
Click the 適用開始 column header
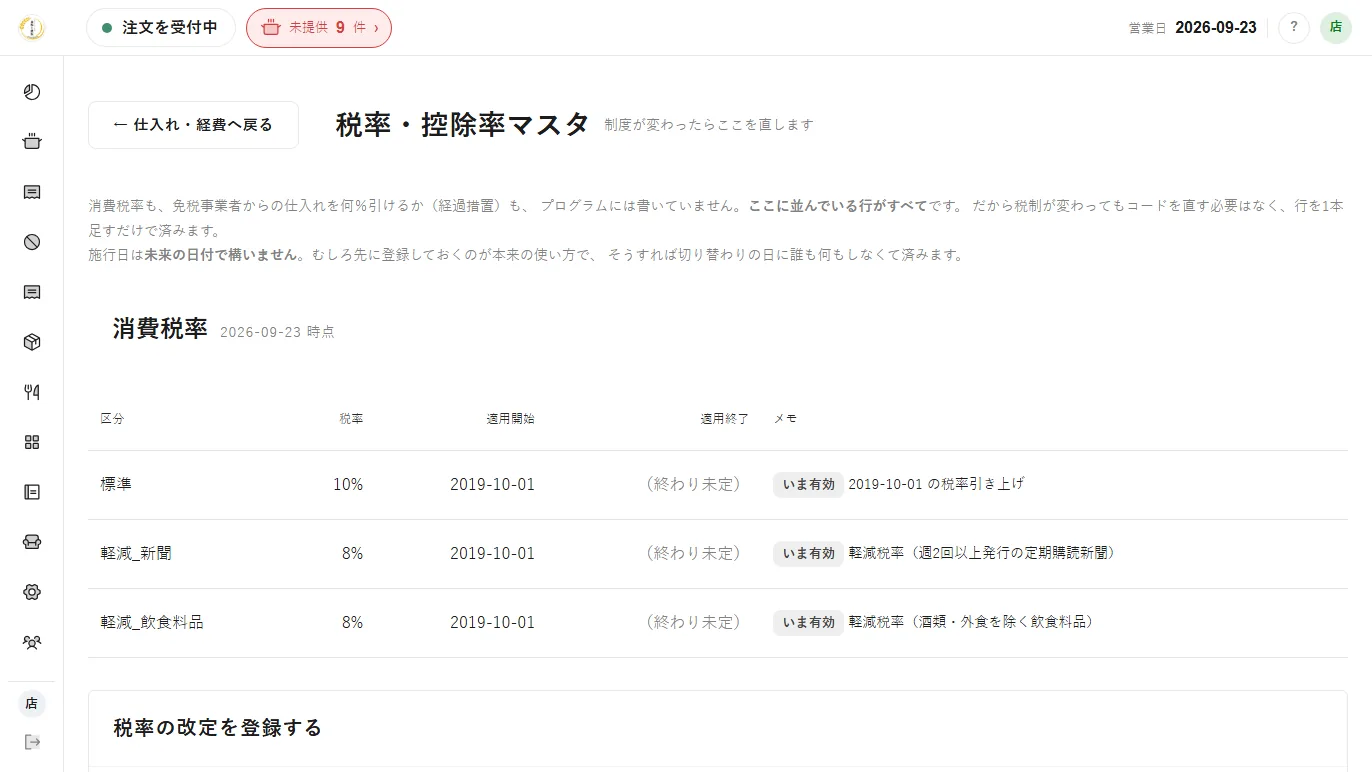click(511, 418)
